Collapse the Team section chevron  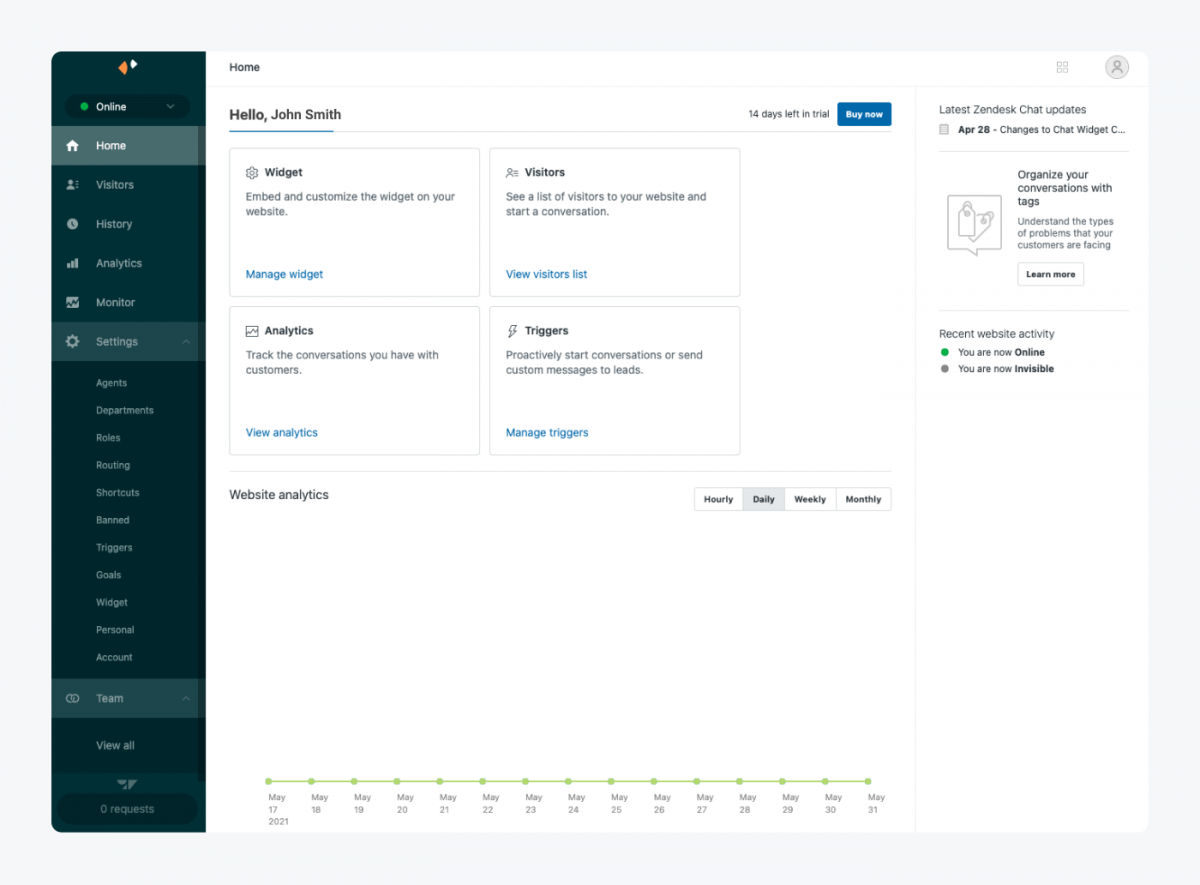(x=186, y=699)
